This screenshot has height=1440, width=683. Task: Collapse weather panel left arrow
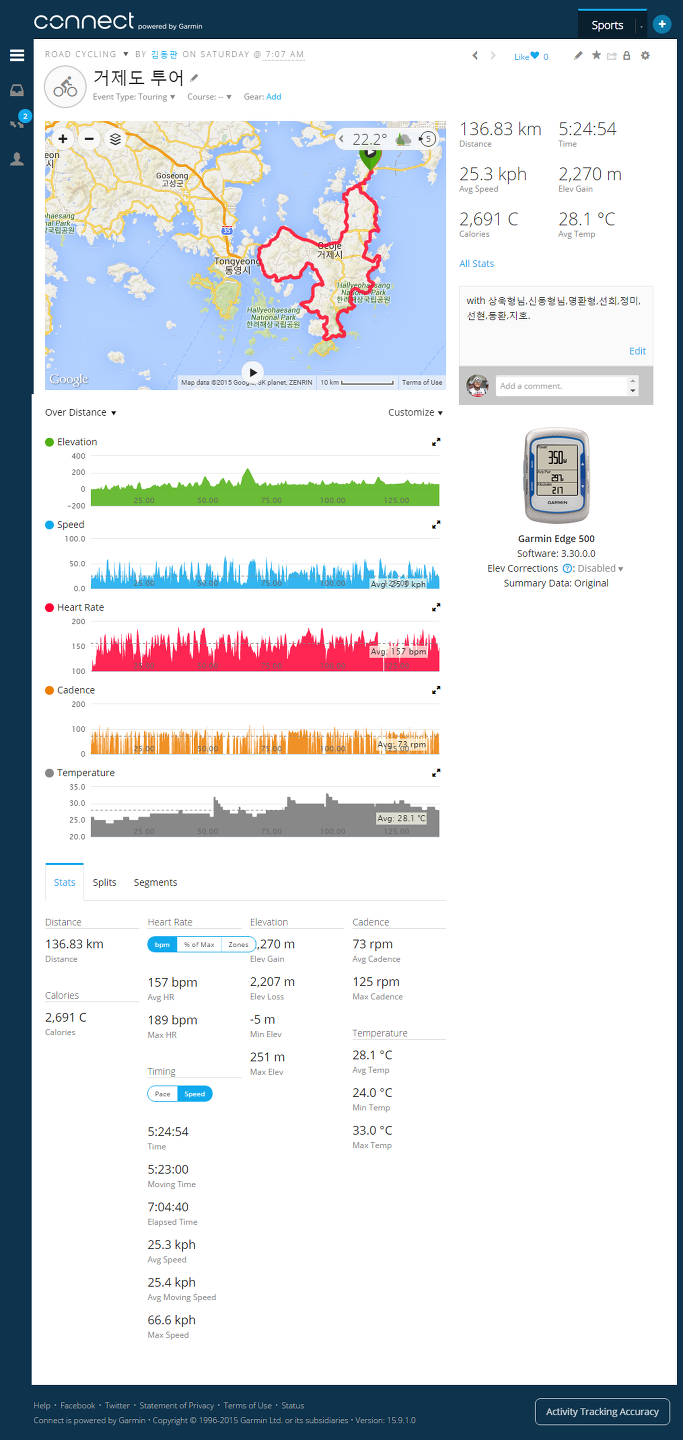[x=342, y=139]
